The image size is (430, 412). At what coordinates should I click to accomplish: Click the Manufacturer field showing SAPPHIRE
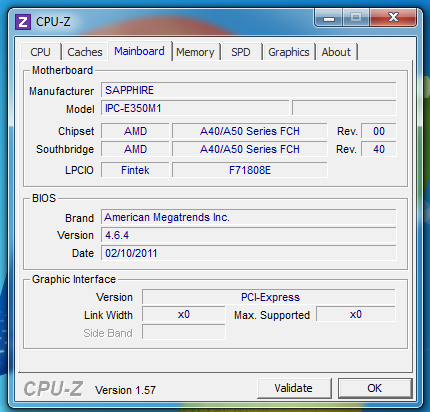coord(249,90)
